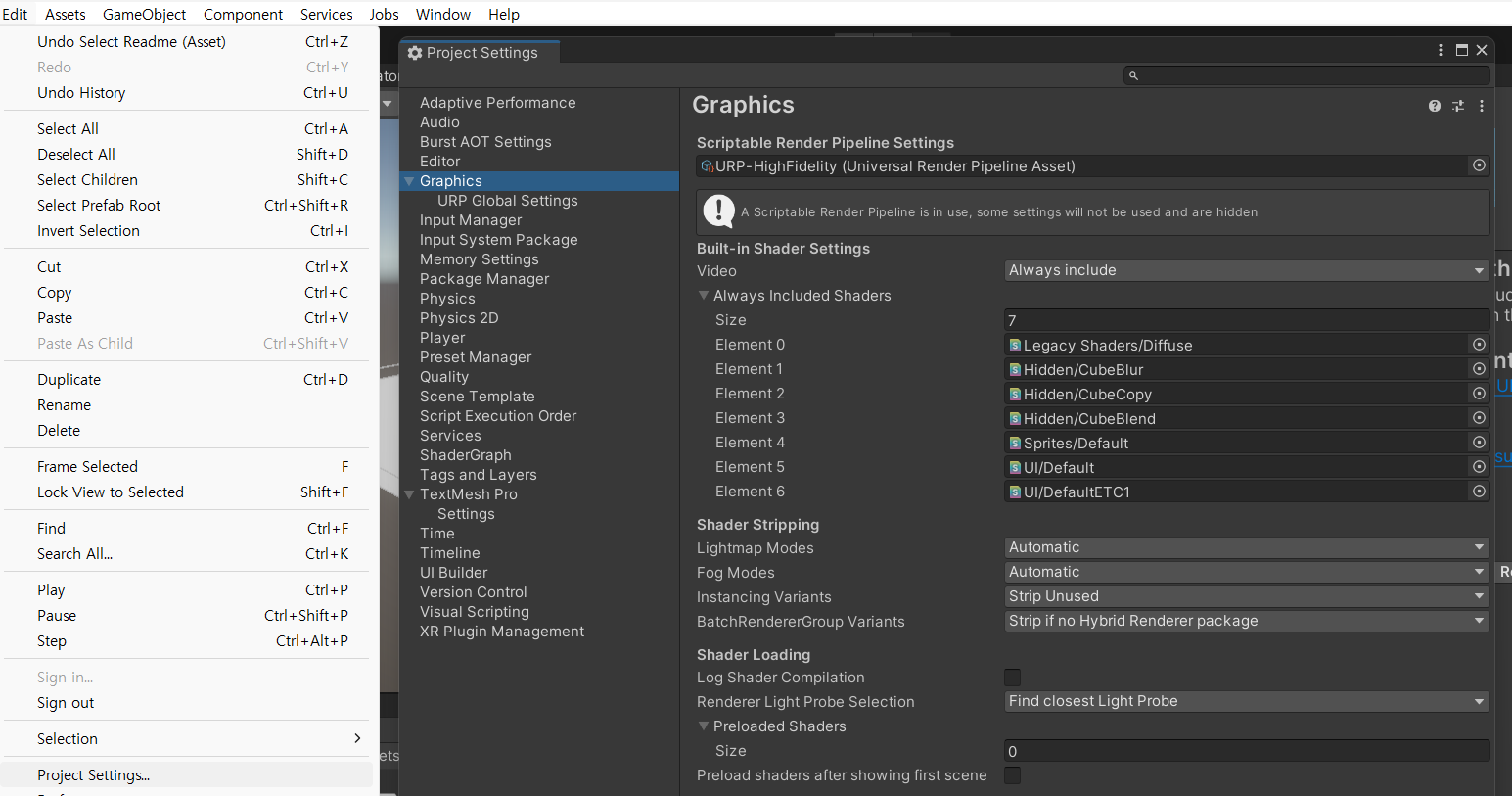Open the GameObject menu
Viewport: 1512px width, 796px height.
pyautogui.click(x=145, y=14)
